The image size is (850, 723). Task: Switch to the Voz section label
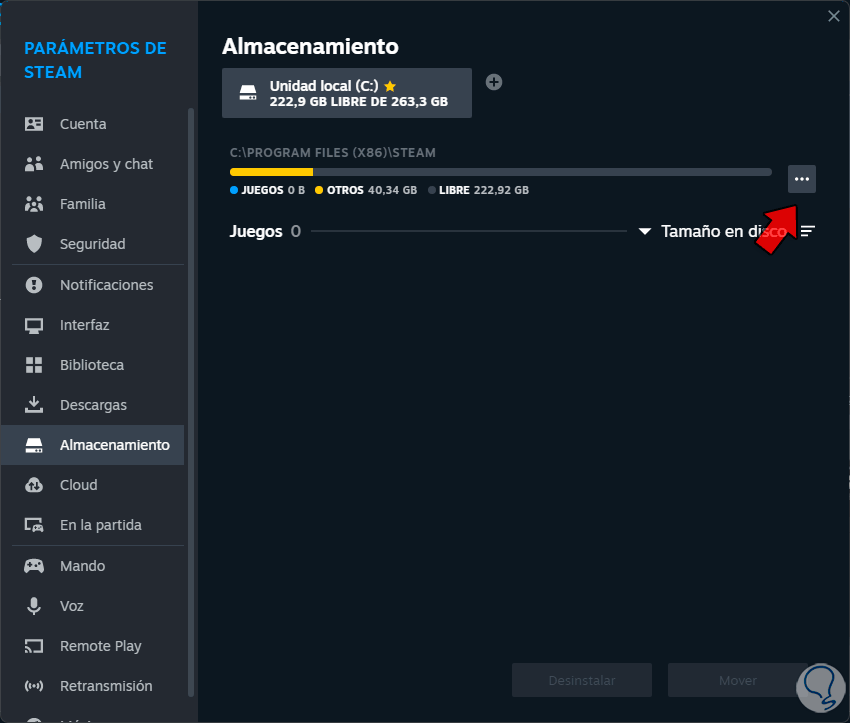coord(72,606)
